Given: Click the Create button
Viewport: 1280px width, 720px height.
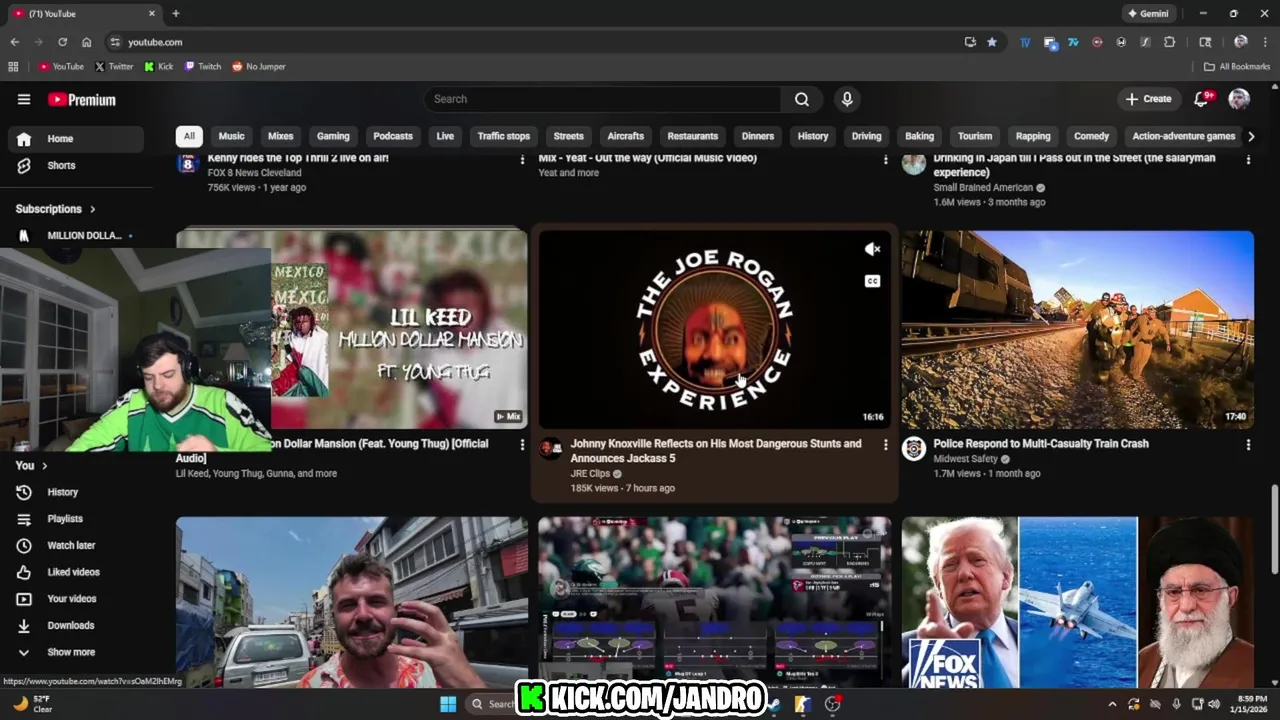Looking at the screenshot, I should [1148, 99].
